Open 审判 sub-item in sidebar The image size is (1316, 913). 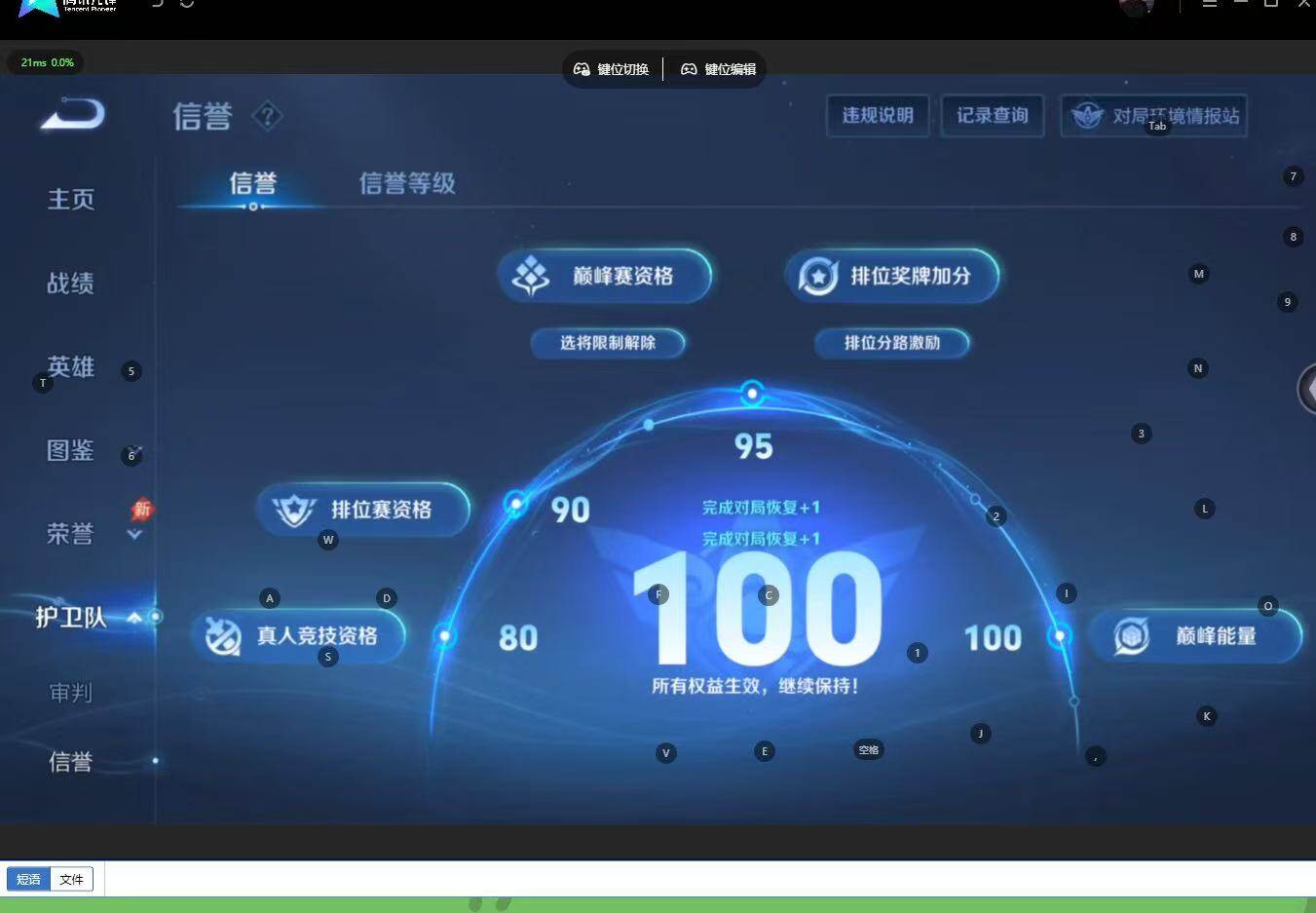[71, 693]
